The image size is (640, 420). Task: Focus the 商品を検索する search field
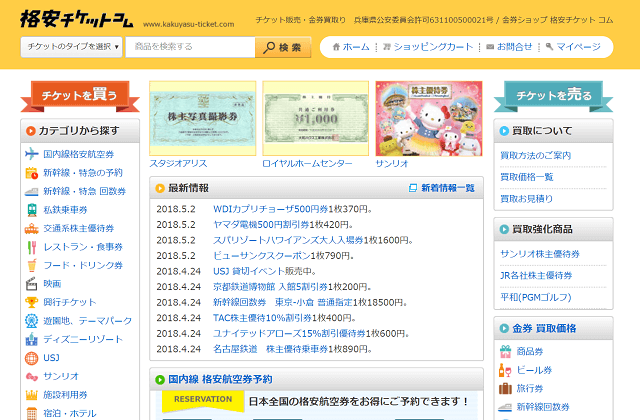click(190, 47)
